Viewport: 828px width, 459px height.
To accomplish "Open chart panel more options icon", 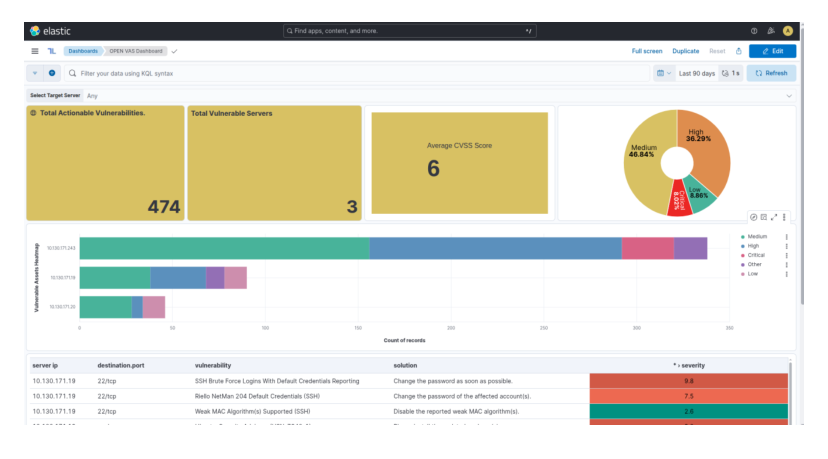I will (x=784, y=217).
